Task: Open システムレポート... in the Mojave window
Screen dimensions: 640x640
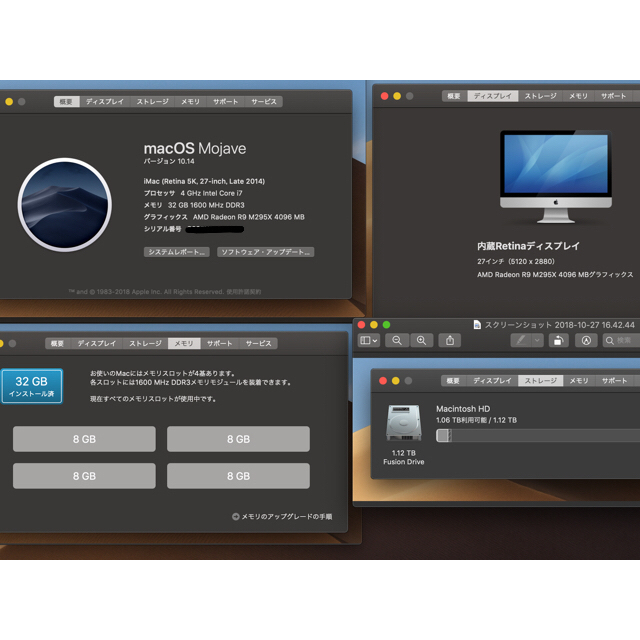Action: pos(177,252)
